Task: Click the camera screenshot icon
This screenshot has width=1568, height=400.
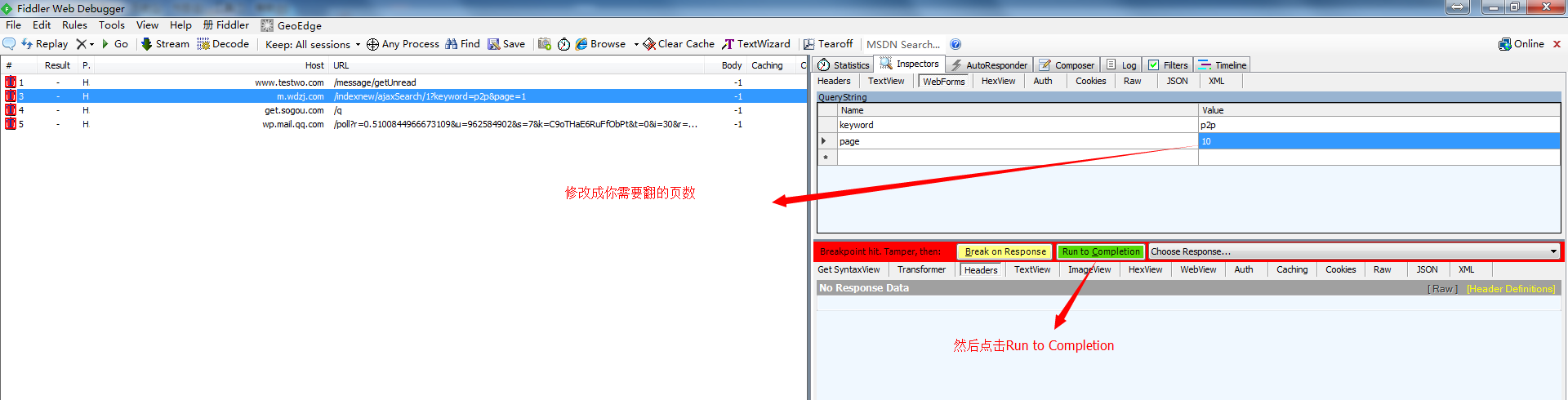Action: [545, 44]
